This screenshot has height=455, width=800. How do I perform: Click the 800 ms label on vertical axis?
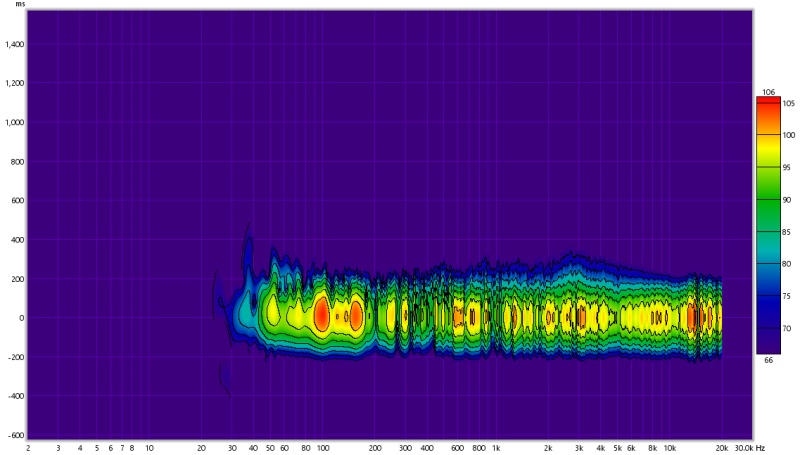pyautogui.click(x=18, y=162)
